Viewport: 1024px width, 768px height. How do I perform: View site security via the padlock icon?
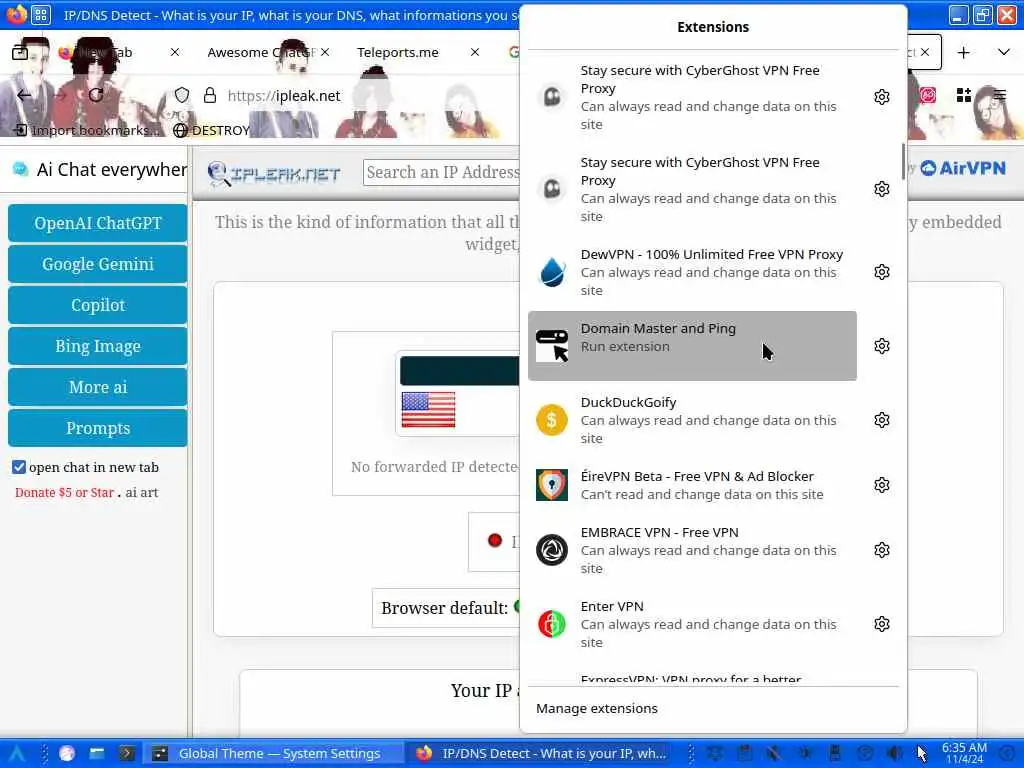[x=210, y=95]
